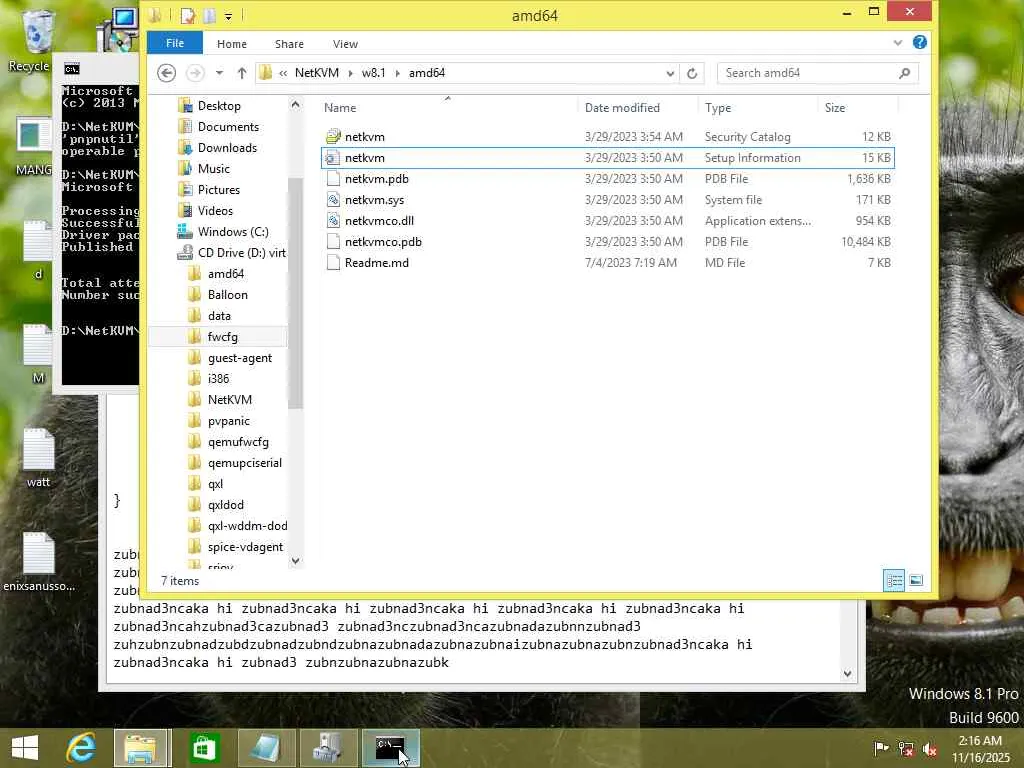Viewport: 1024px width, 768px height.
Task: Click NetKVM in the address breadcrumb
Action: (317, 73)
